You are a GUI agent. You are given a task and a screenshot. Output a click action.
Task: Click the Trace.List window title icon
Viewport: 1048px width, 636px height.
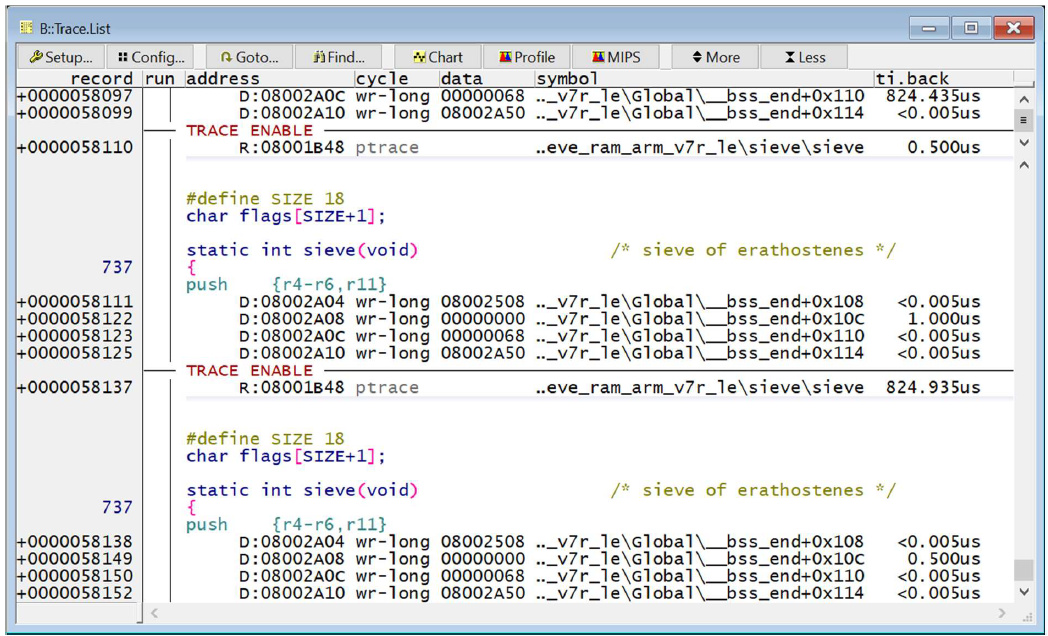point(27,29)
